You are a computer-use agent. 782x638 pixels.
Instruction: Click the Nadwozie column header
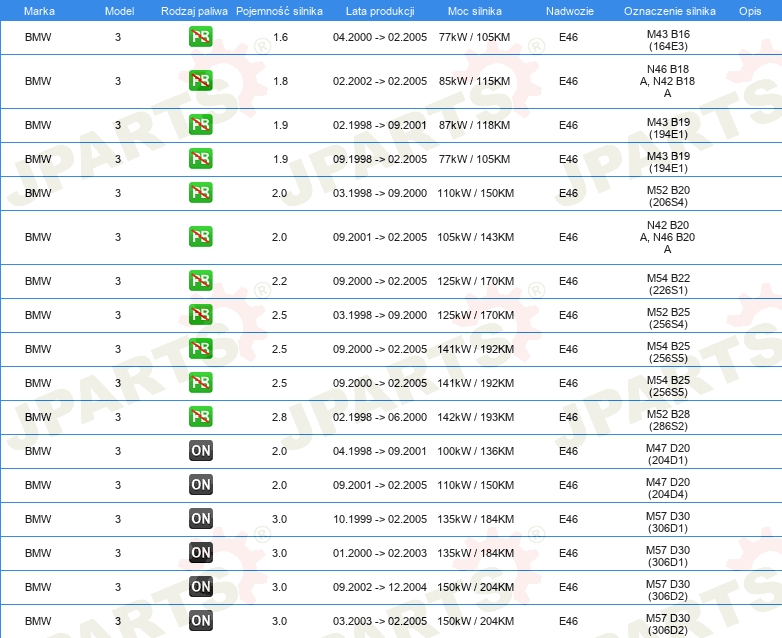tap(570, 11)
